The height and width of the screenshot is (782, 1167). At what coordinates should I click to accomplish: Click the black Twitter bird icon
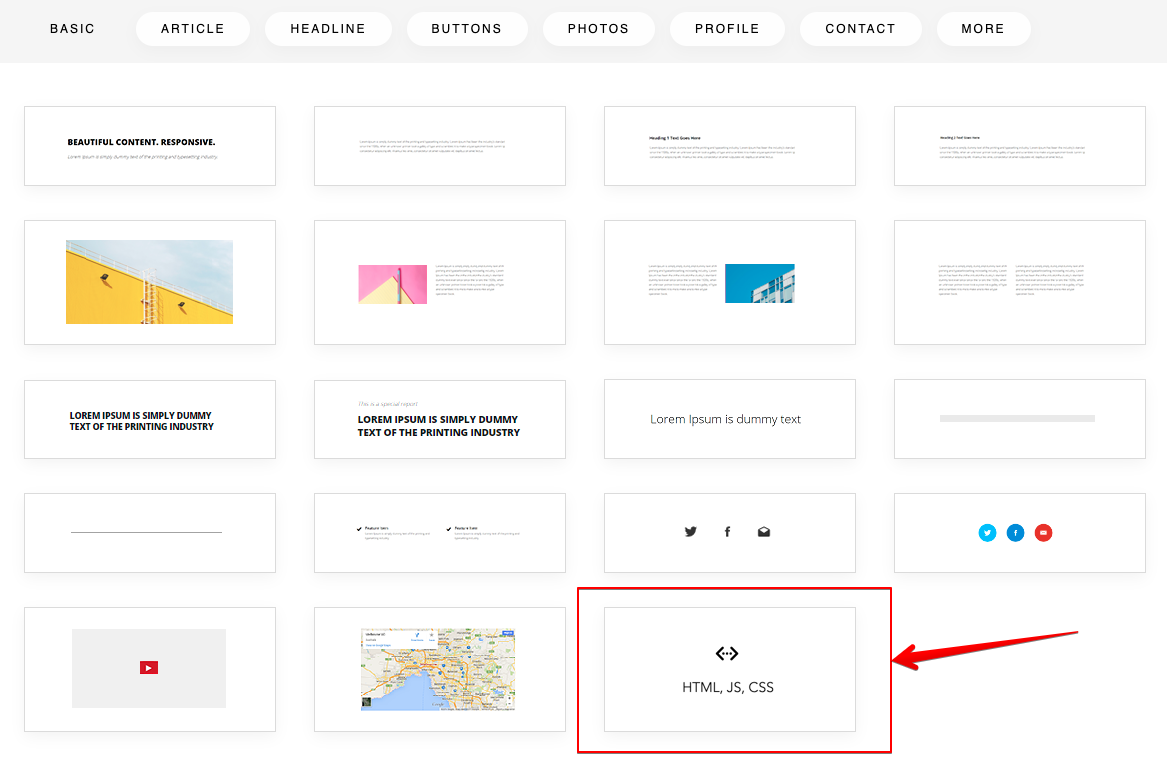(690, 532)
